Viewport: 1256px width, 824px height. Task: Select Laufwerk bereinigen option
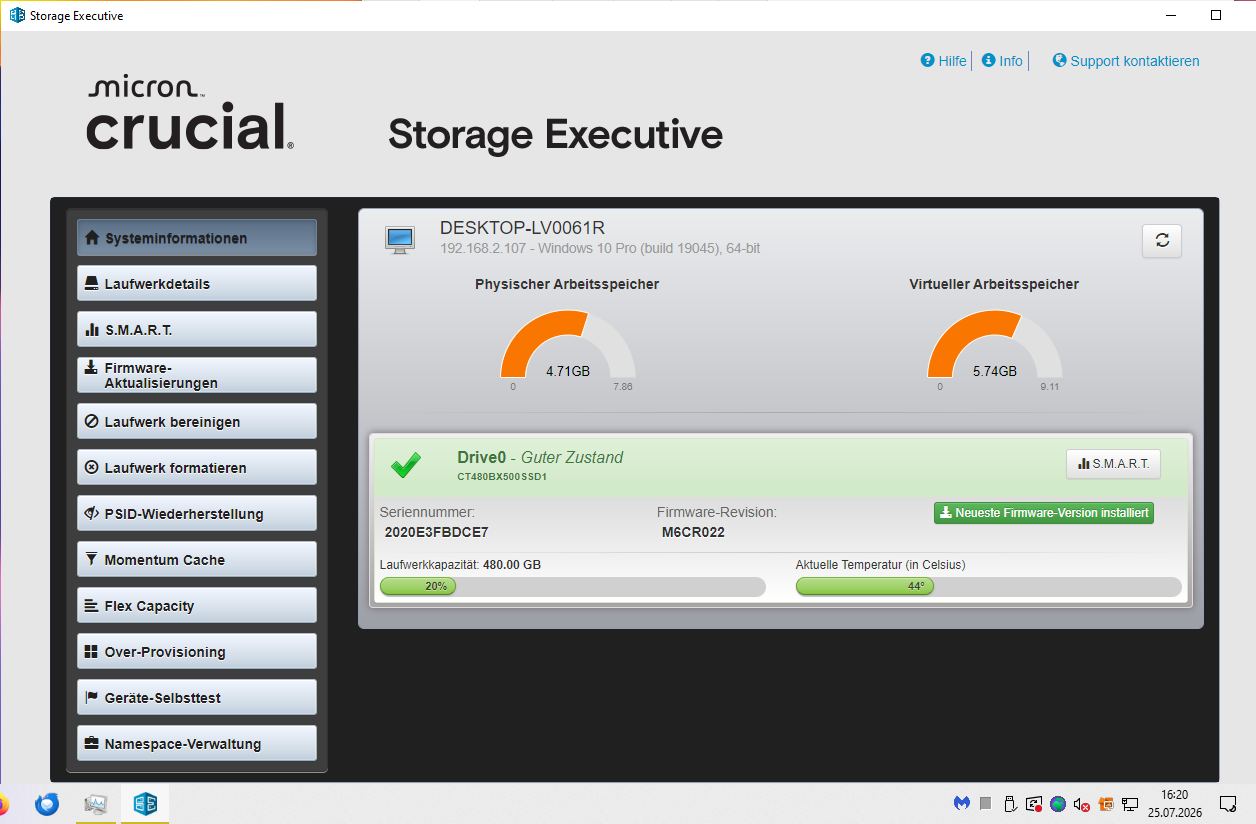click(x=197, y=421)
